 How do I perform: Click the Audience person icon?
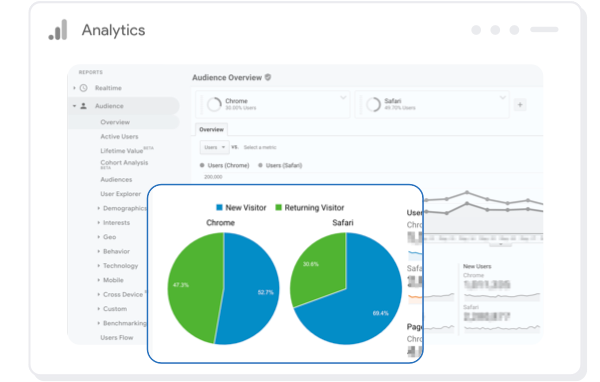[x=83, y=106]
